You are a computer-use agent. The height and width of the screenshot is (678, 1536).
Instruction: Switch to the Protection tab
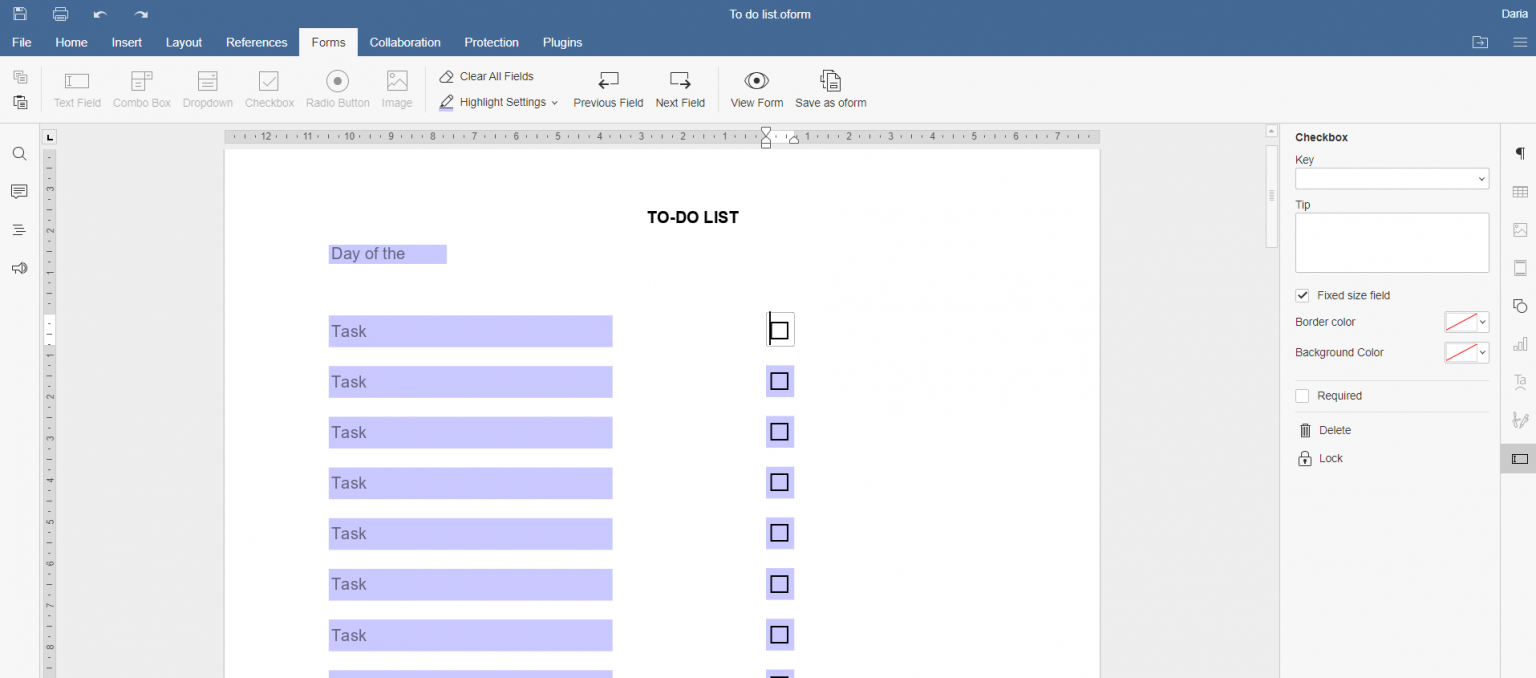click(x=491, y=42)
